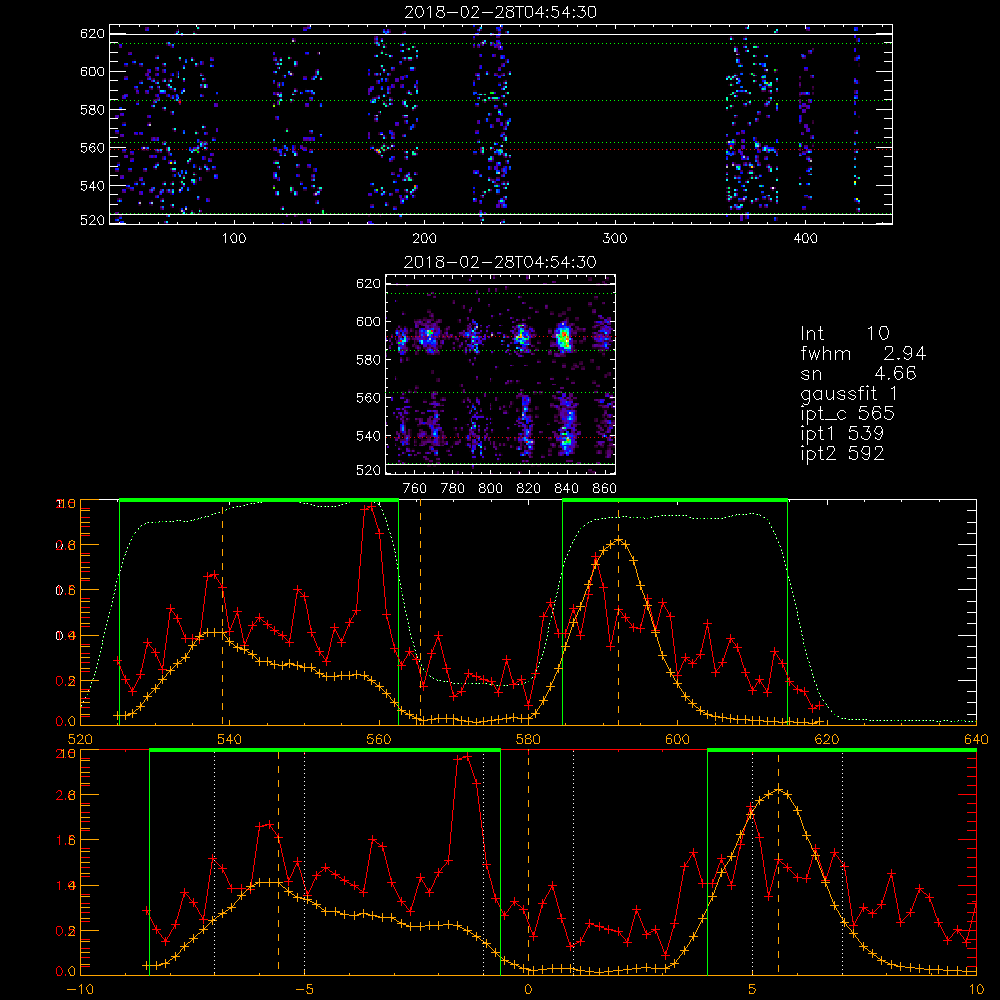
Task: Select the 'gaussfit 1' readout line
Action: [849, 393]
